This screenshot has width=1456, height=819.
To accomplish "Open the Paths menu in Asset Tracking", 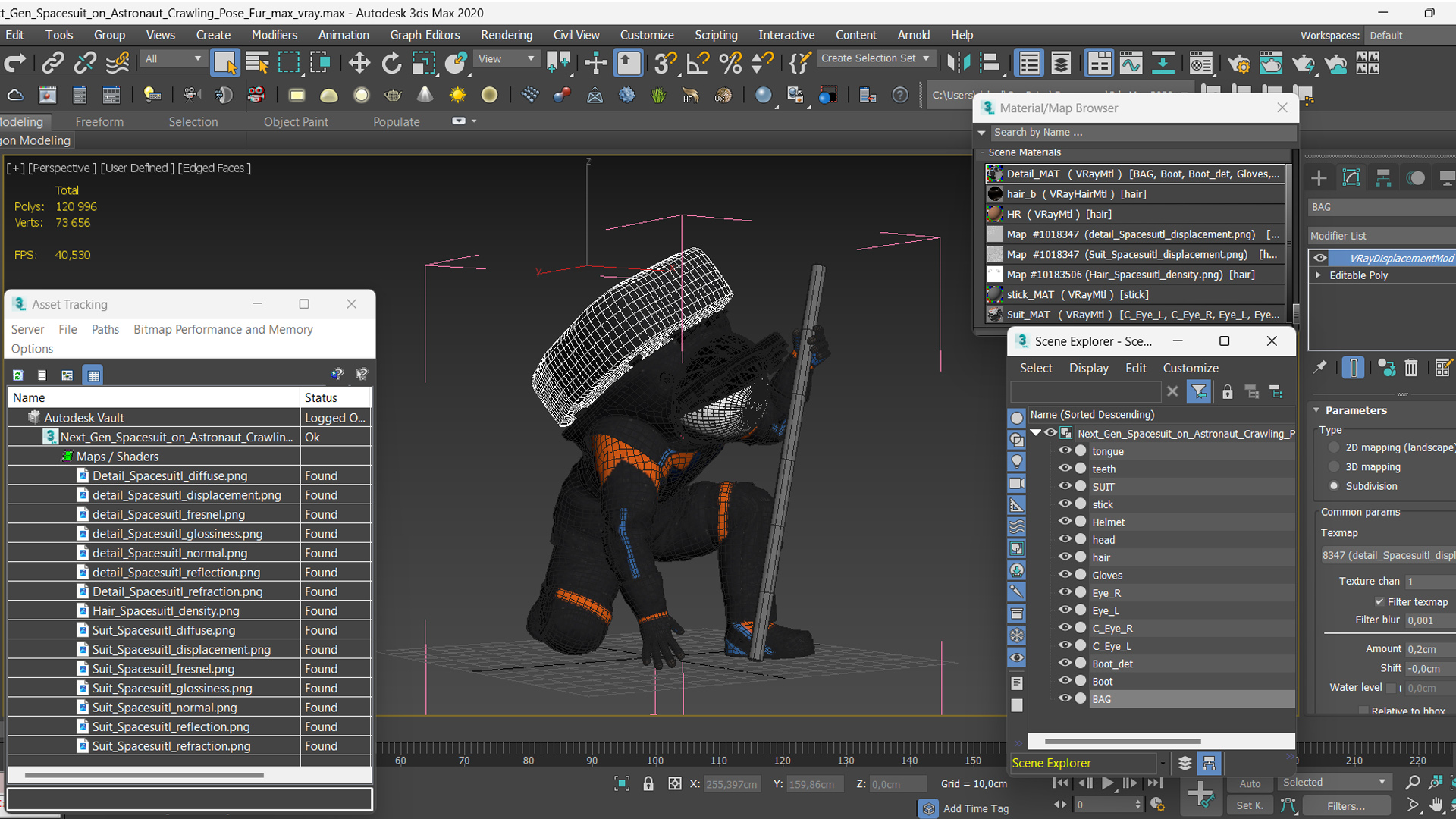I will (105, 329).
